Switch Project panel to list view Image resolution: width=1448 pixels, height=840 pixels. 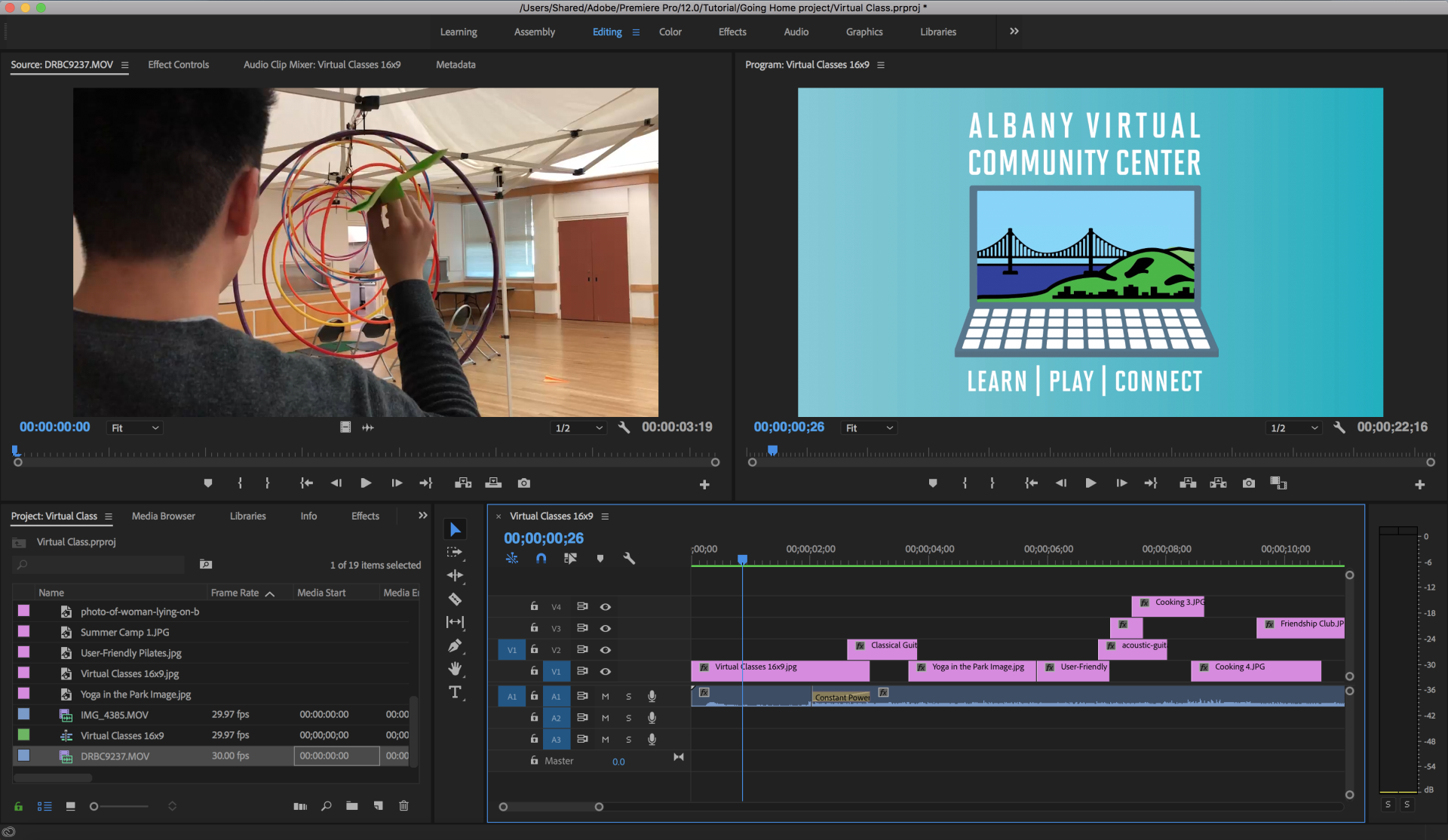coord(44,806)
